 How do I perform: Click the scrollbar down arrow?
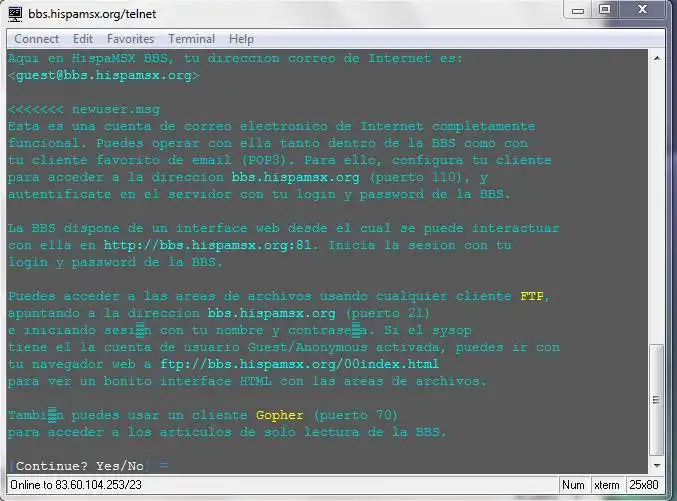(x=657, y=466)
